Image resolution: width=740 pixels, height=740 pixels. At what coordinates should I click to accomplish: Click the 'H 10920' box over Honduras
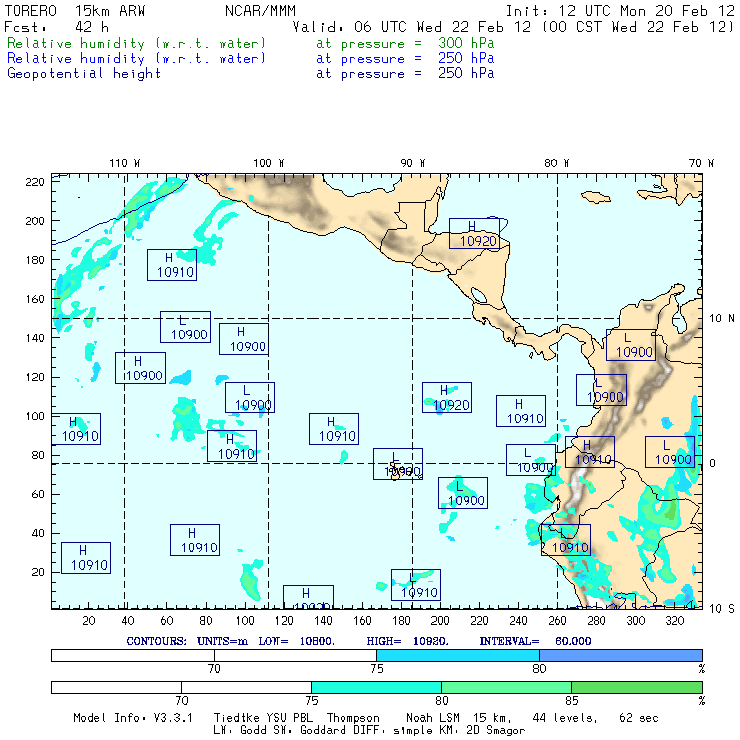(x=474, y=233)
